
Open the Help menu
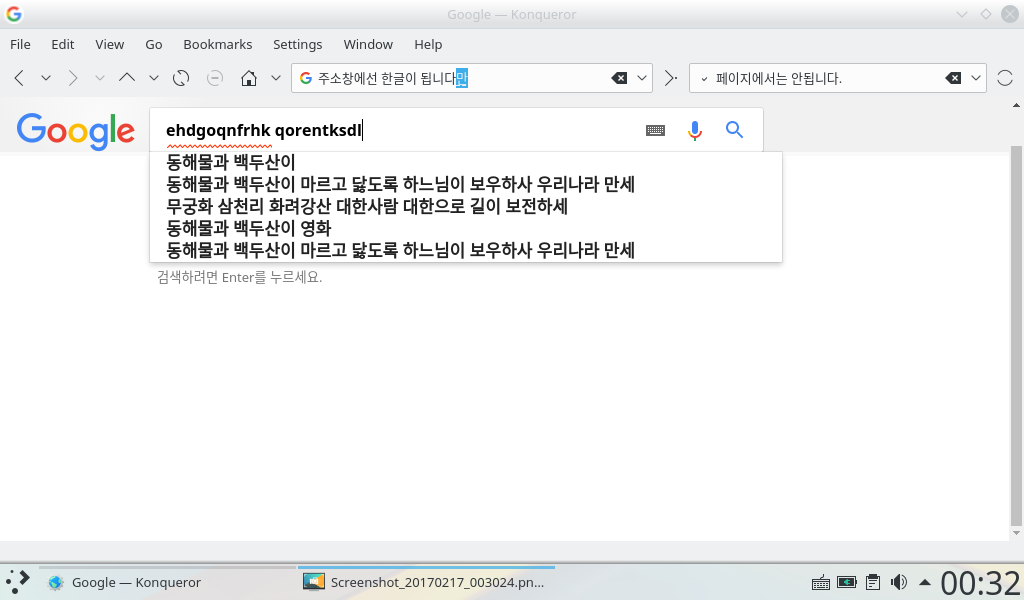428,44
